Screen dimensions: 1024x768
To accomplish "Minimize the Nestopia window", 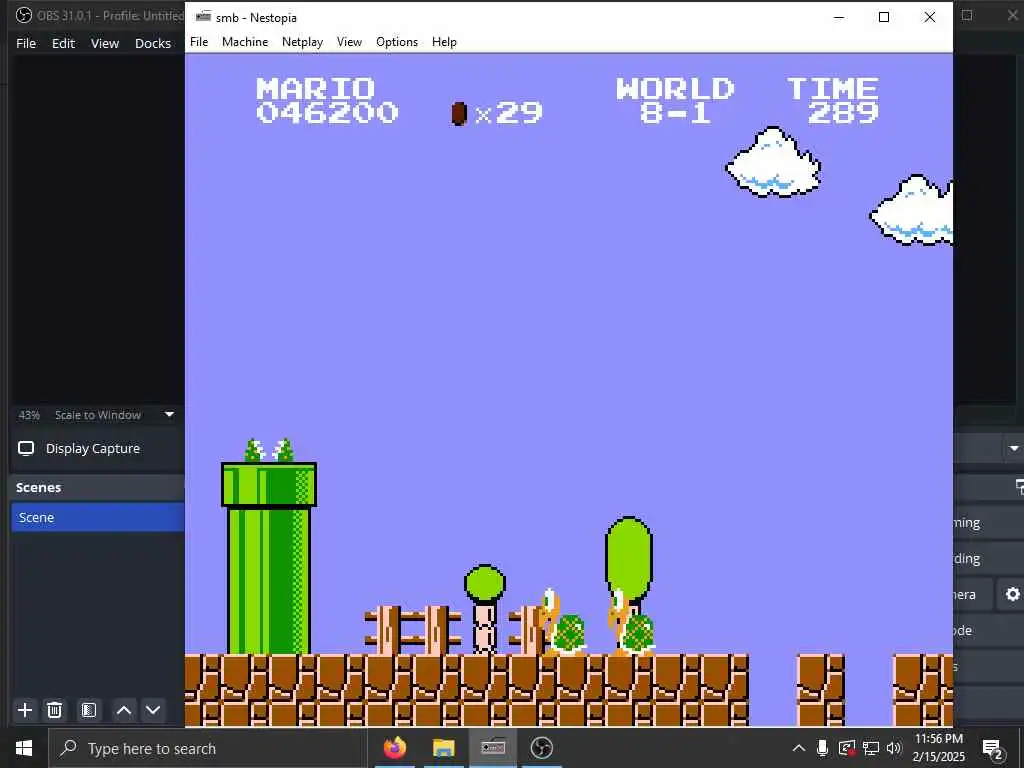I will tap(839, 18).
